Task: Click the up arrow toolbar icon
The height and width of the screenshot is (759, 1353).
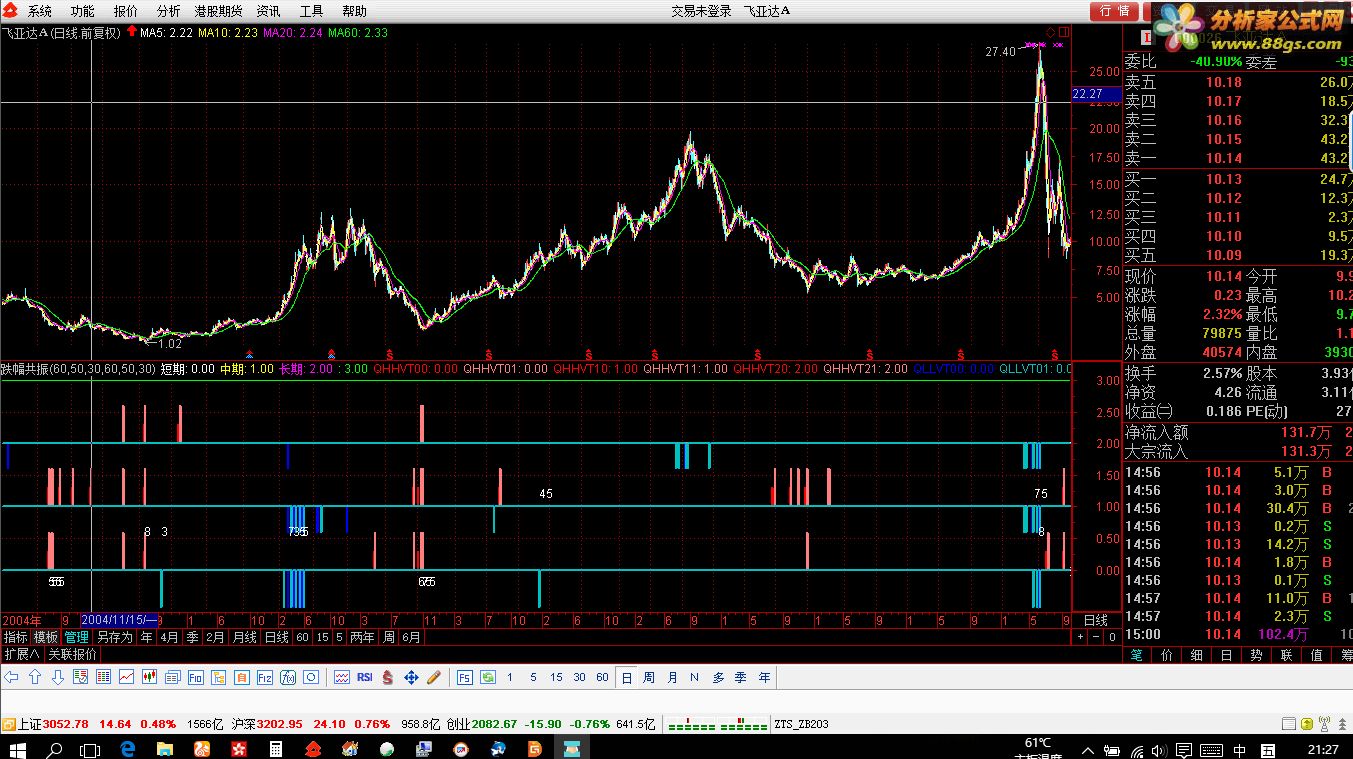Action: pyautogui.click(x=35, y=677)
